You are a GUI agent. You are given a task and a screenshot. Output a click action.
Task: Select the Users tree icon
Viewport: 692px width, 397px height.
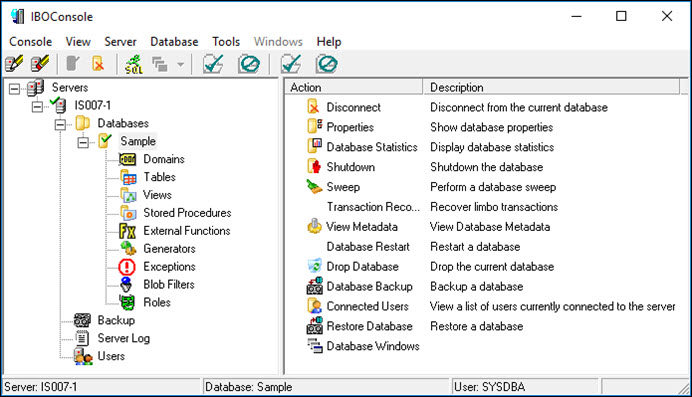83,356
